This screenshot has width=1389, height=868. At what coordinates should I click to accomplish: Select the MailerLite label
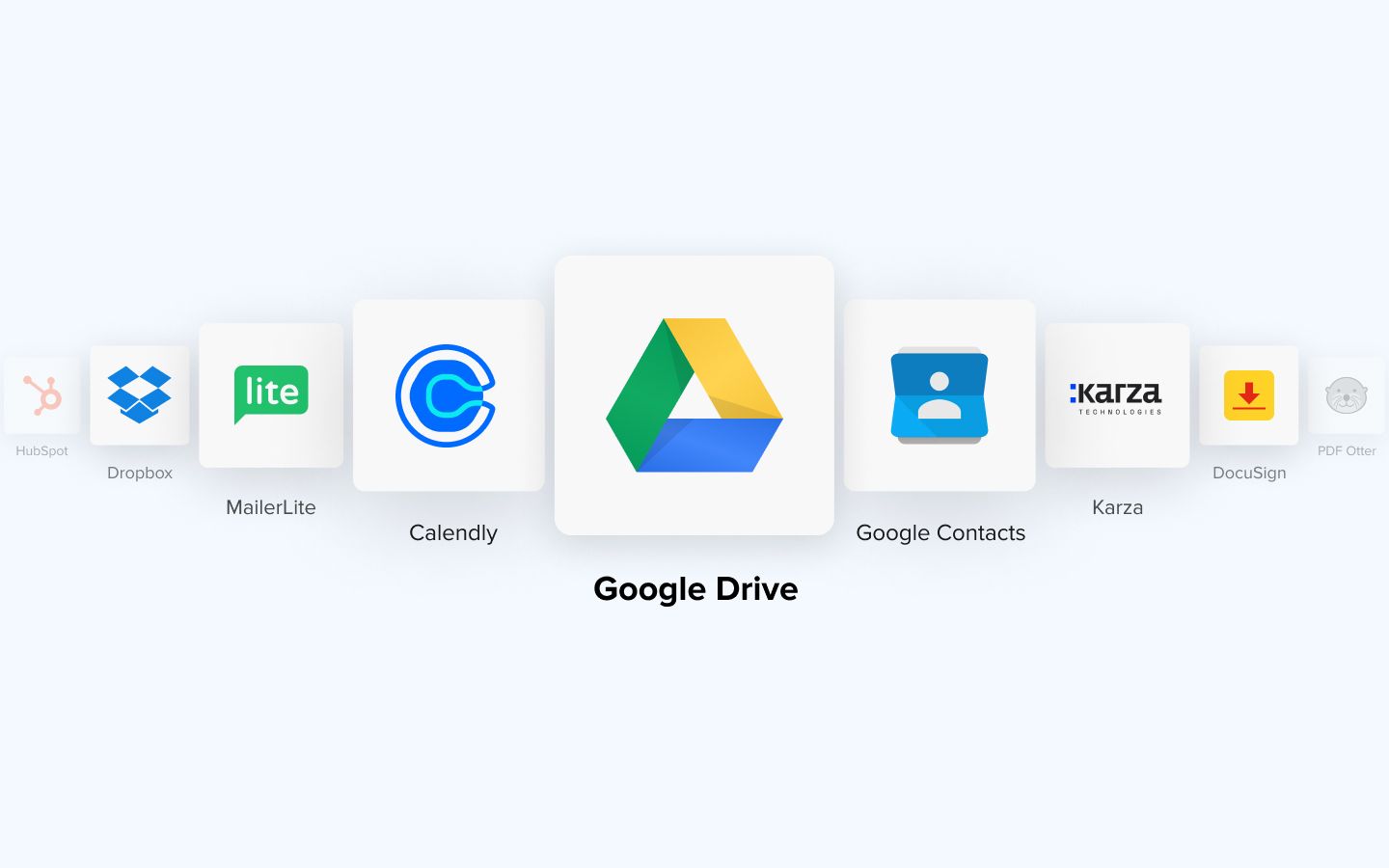point(271,507)
